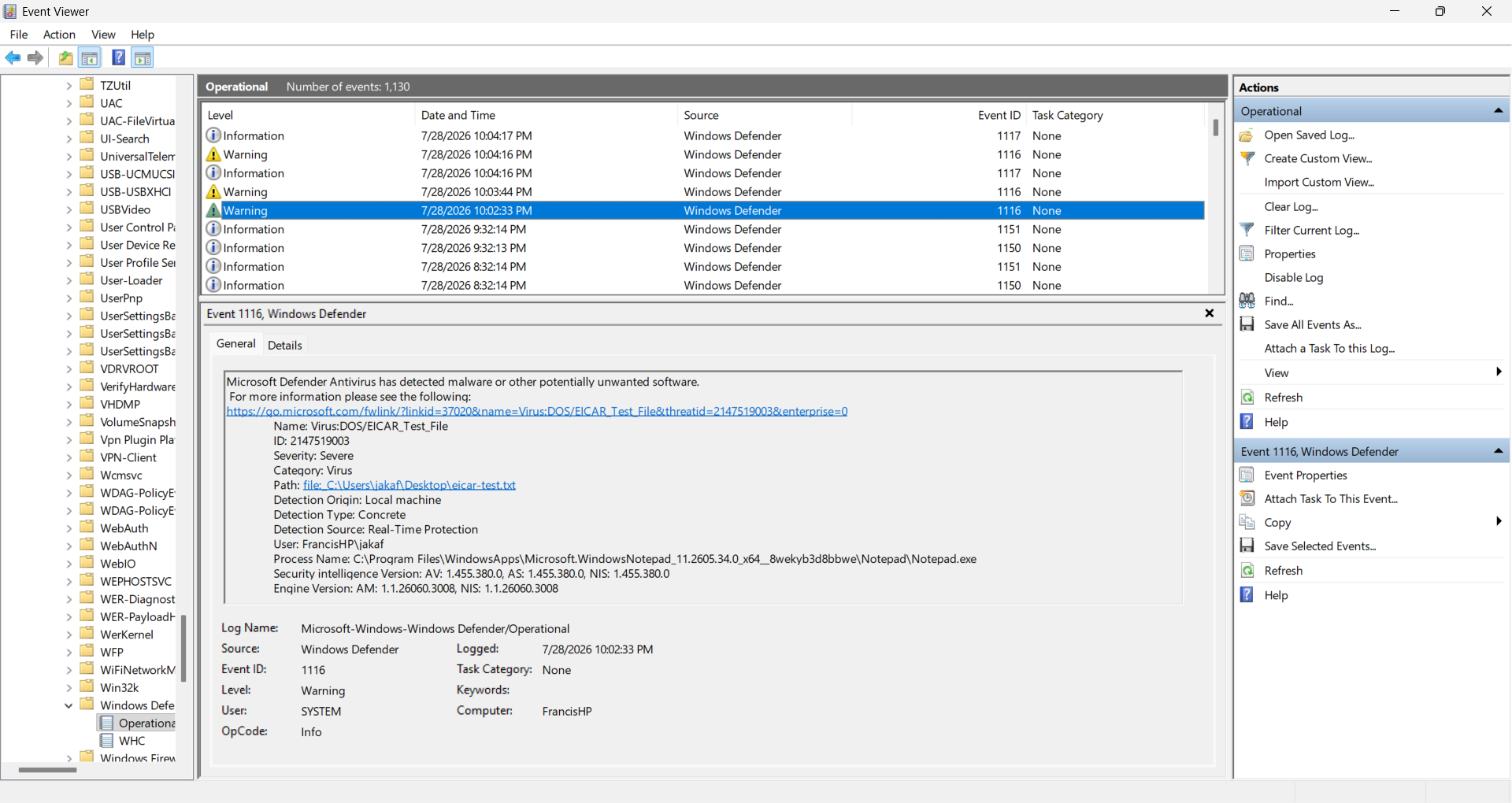Screen dimensions: 1512x803
Task: Open the View menu in the menu bar
Action: tap(103, 35)
